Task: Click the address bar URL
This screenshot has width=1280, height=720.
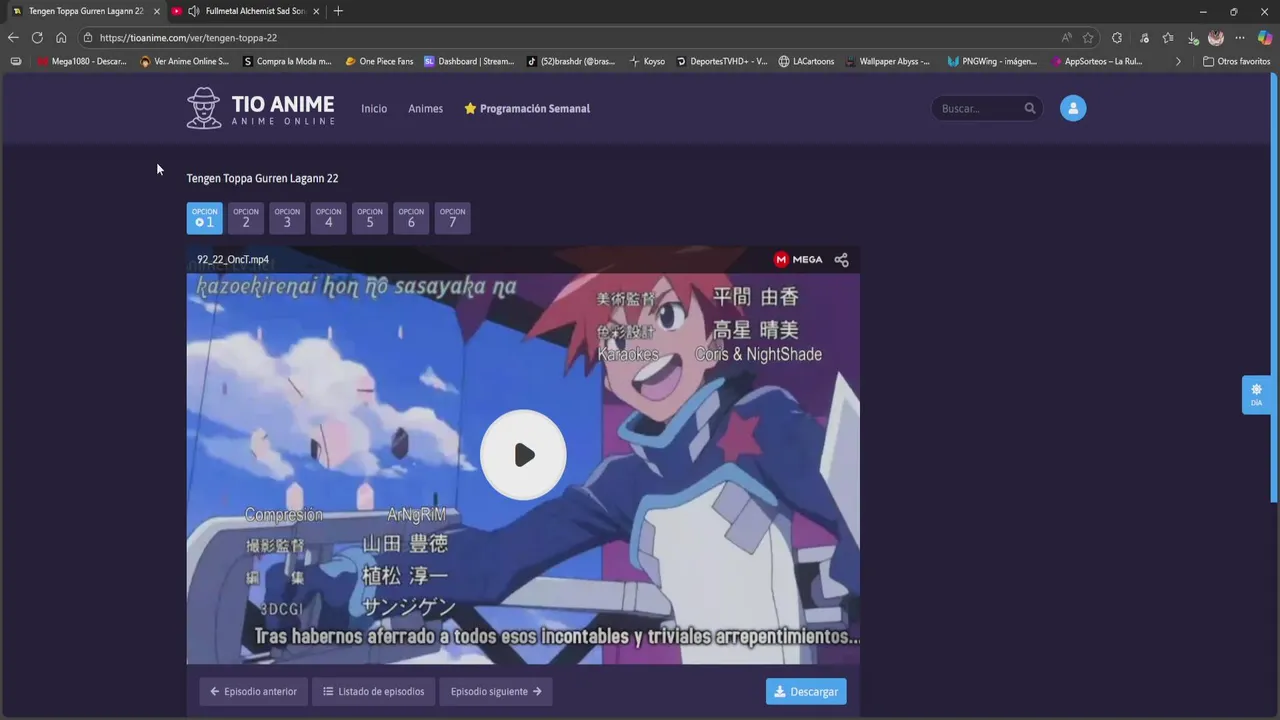Action: coord(188,38)
